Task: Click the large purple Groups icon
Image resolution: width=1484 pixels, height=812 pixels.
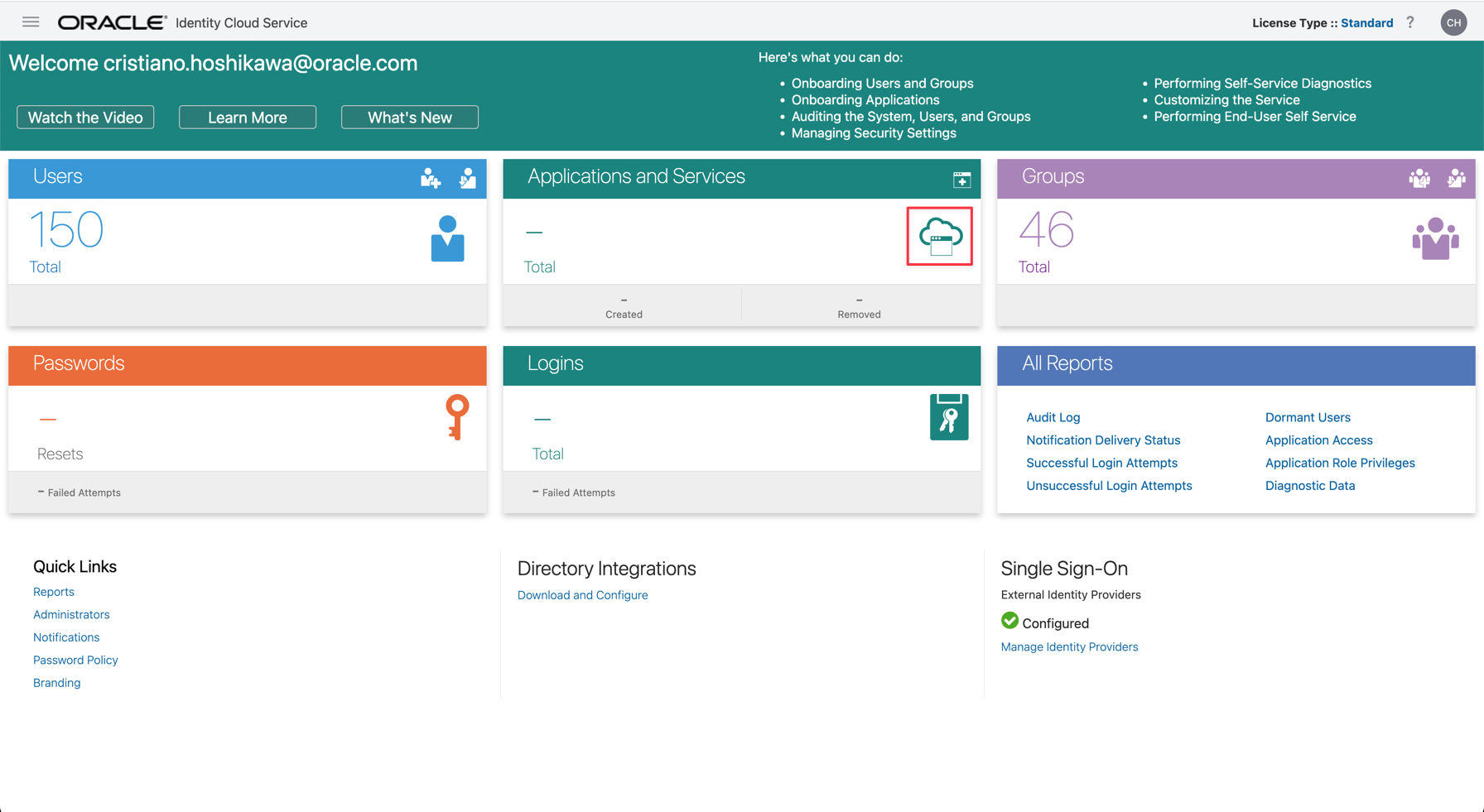Action: tap(1435, 239)
